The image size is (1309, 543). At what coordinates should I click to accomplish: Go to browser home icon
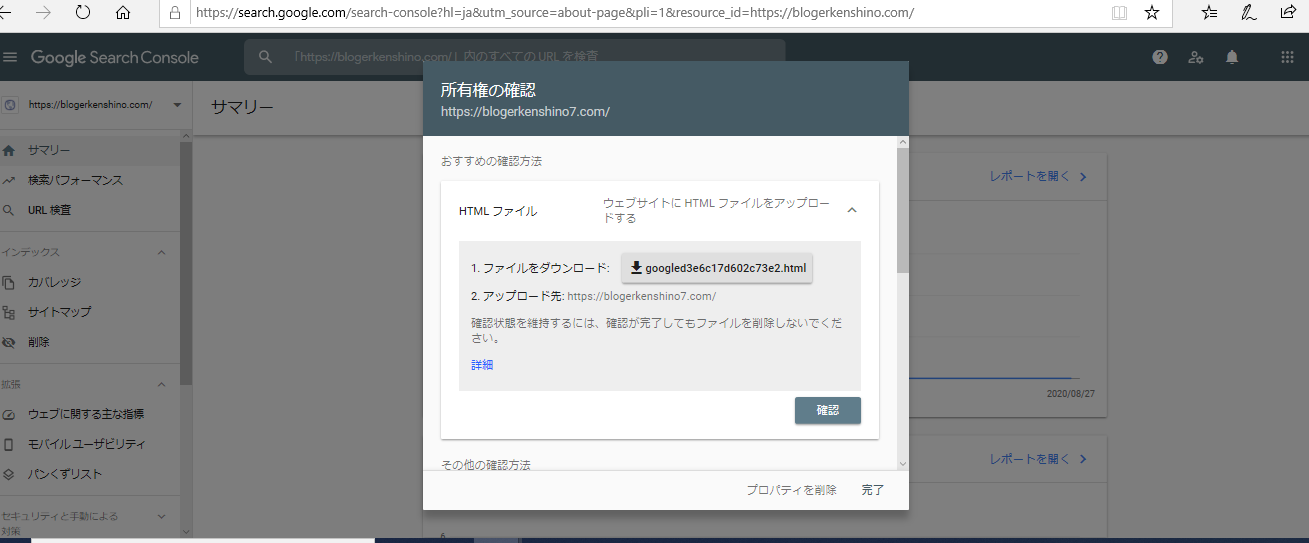click(123, 13)
